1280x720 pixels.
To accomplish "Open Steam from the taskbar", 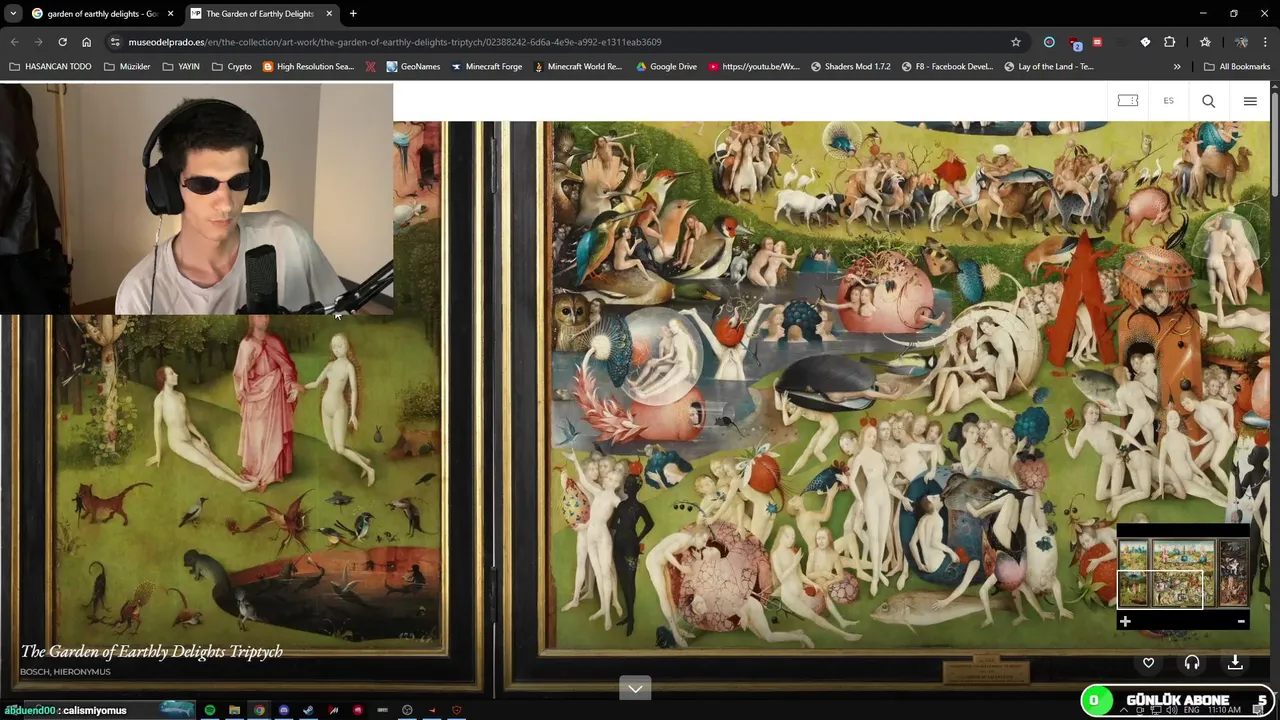I will [308, 711].
